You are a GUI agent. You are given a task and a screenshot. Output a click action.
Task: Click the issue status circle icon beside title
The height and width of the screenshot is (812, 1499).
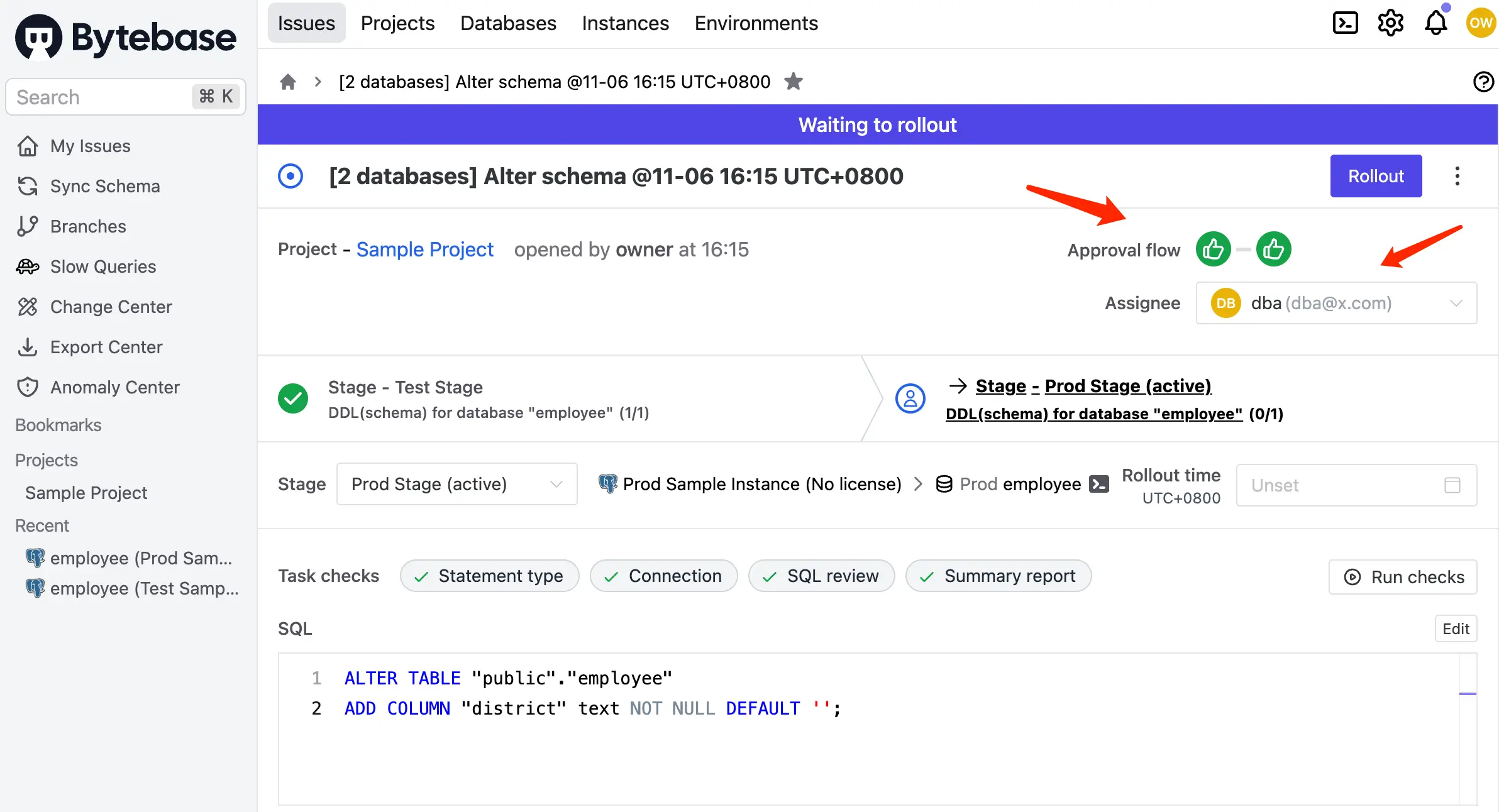pyautogui.click(x=290, y=176)
